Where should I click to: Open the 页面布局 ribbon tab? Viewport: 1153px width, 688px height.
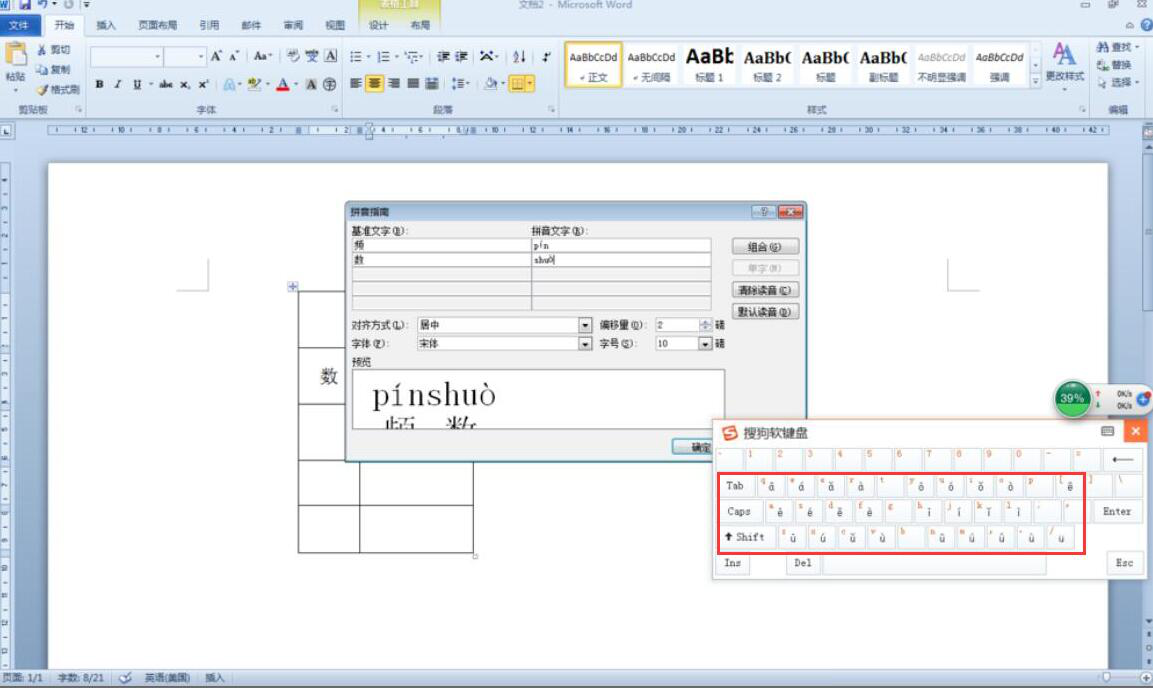click(157, 25)
